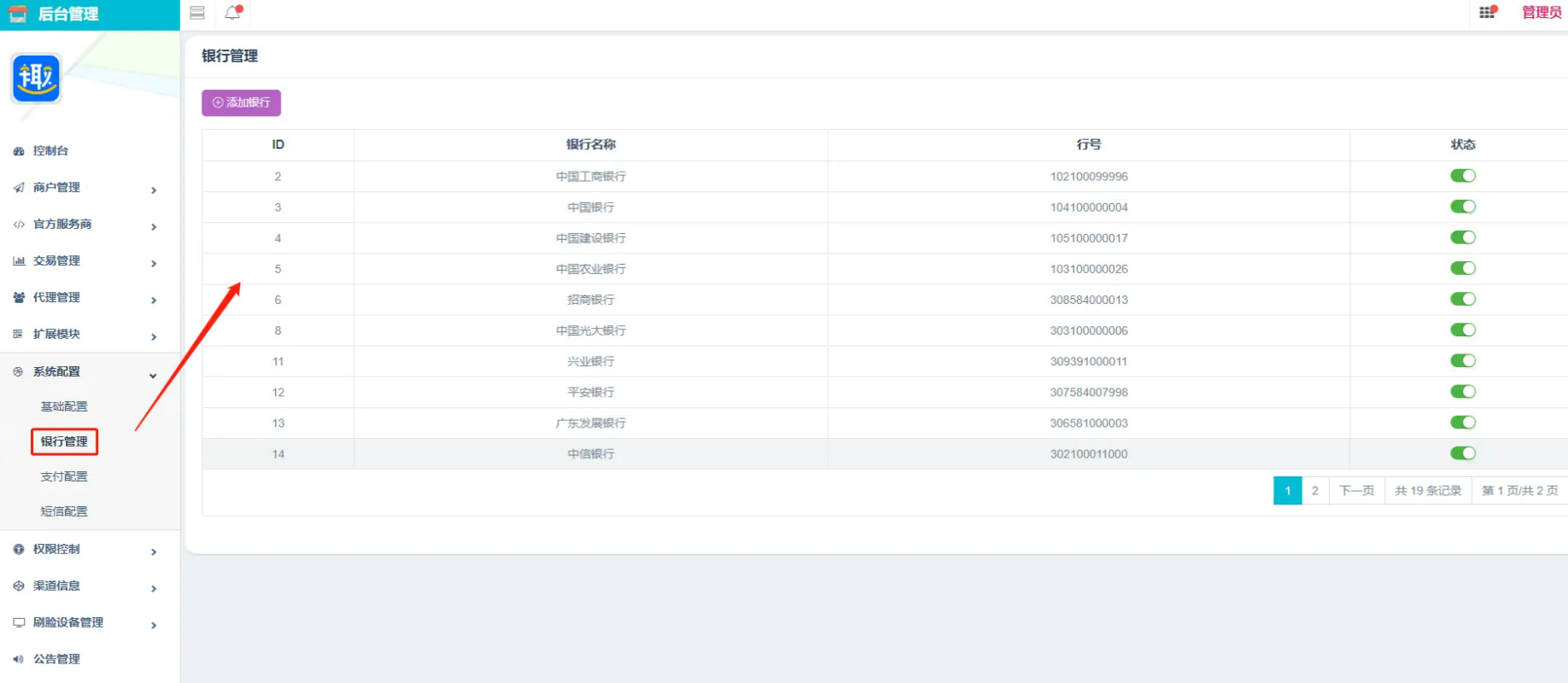Image resolution: width=1568 pixels, height=683 pixels.
Task: Click the 中信银行 name cell
Action: point(591,454)
